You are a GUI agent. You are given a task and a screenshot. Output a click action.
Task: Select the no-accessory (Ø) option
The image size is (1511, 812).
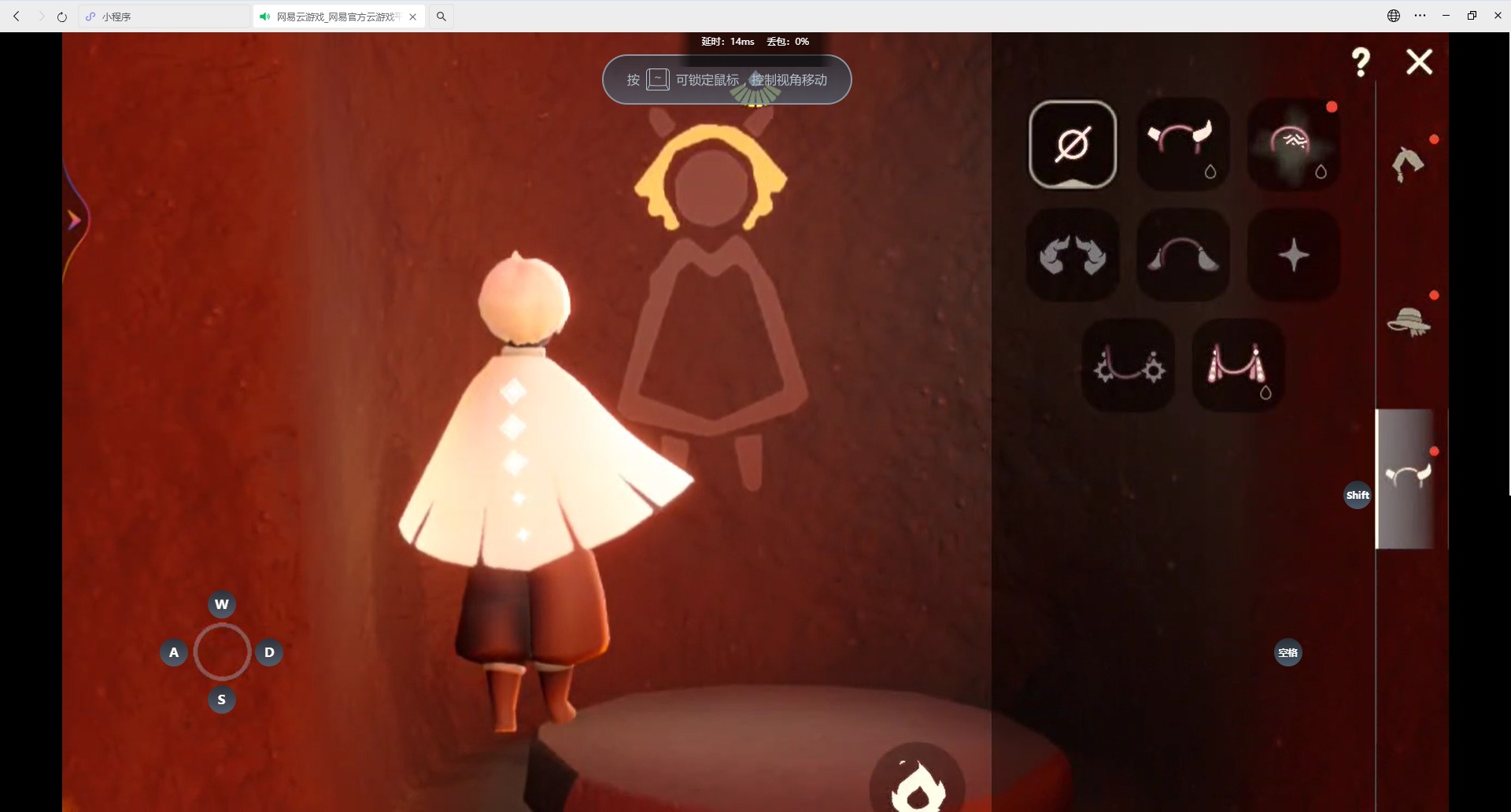(1073, 145)
